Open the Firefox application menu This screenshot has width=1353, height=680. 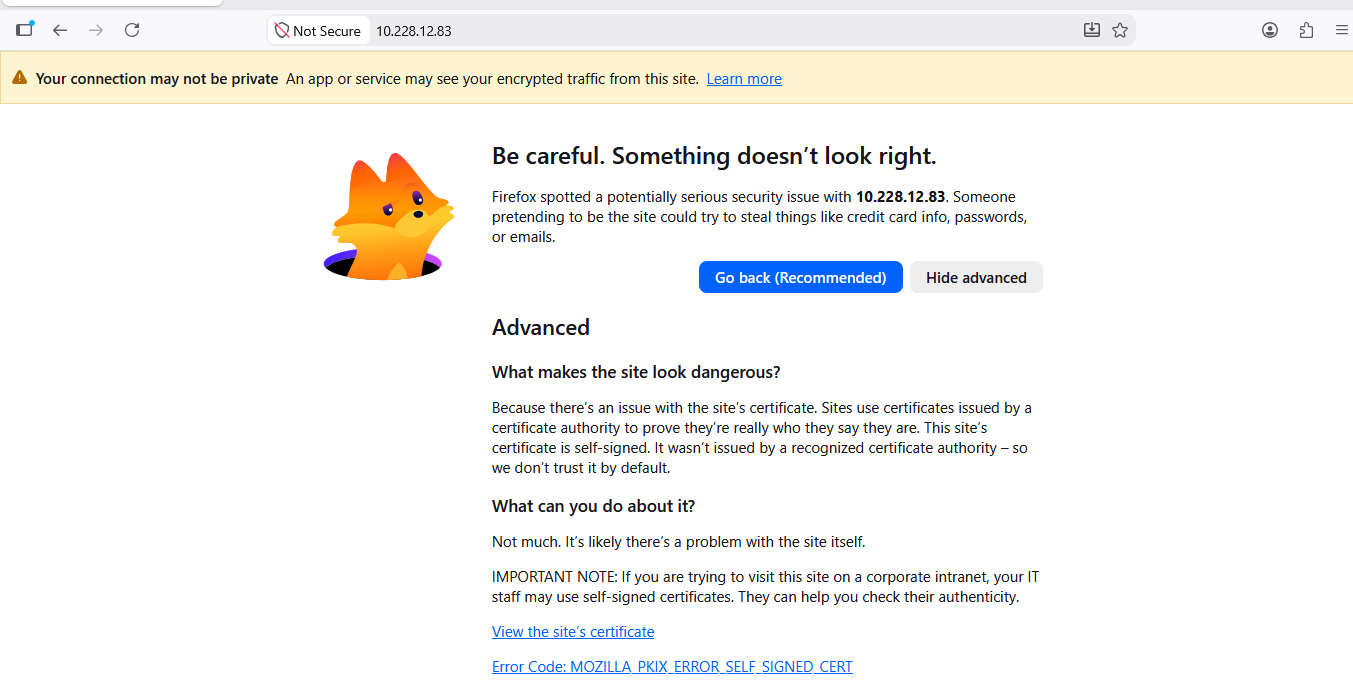pyautogui.click(x=1342, y=31)
